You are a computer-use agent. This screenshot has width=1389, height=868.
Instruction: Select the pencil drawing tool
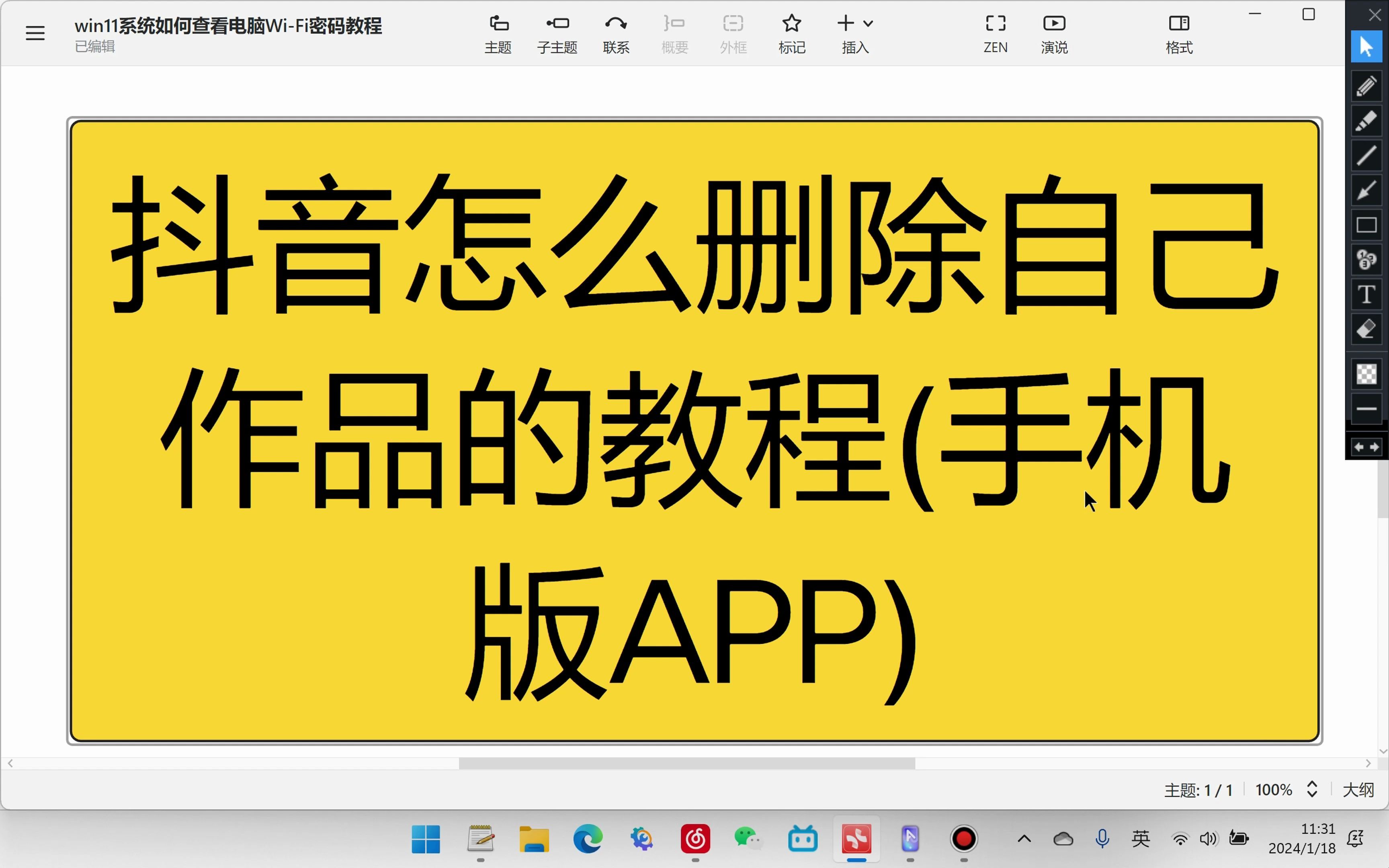coord(1366,87)
